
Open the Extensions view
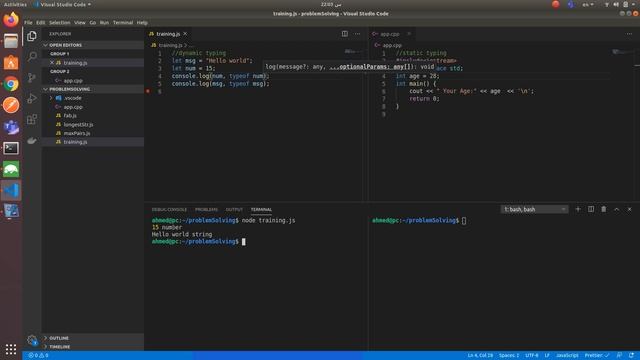click(x=32, y=119)
